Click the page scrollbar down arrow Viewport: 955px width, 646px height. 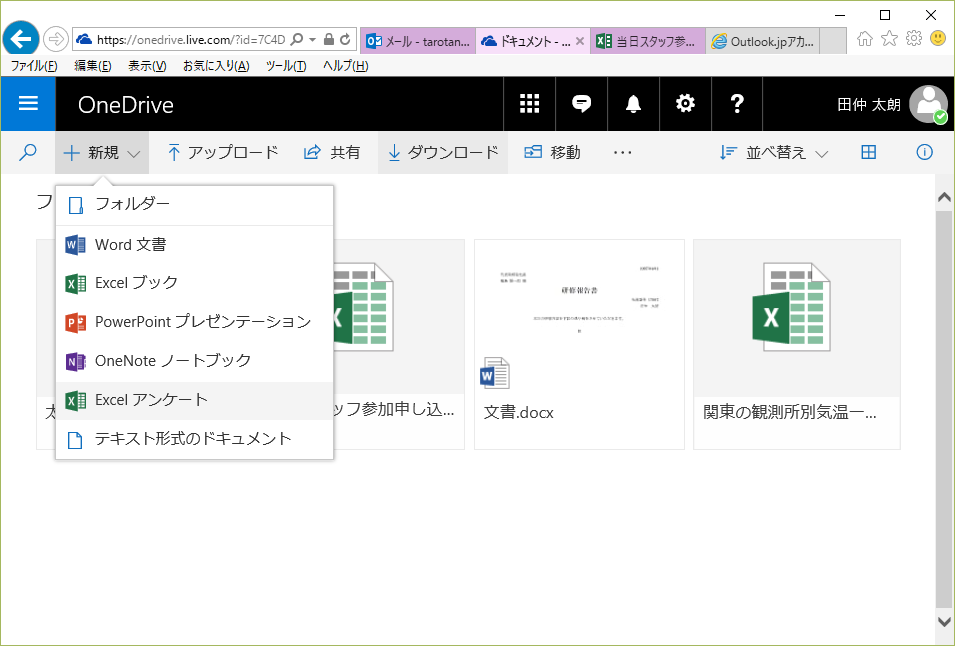pyautogui.click(x=944, y=621)
